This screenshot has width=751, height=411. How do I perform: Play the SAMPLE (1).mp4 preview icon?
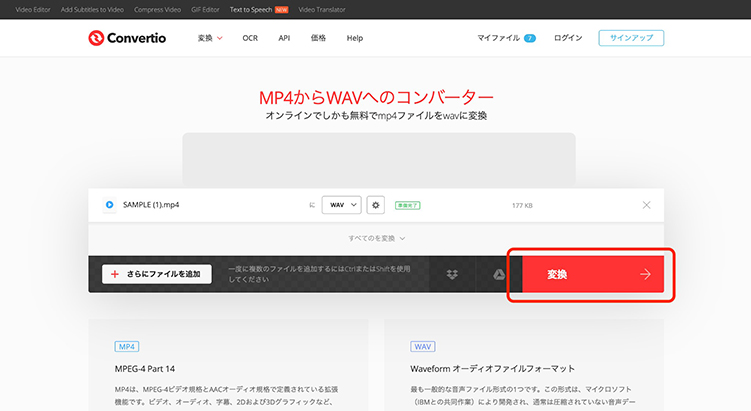[x=110, y=205]
